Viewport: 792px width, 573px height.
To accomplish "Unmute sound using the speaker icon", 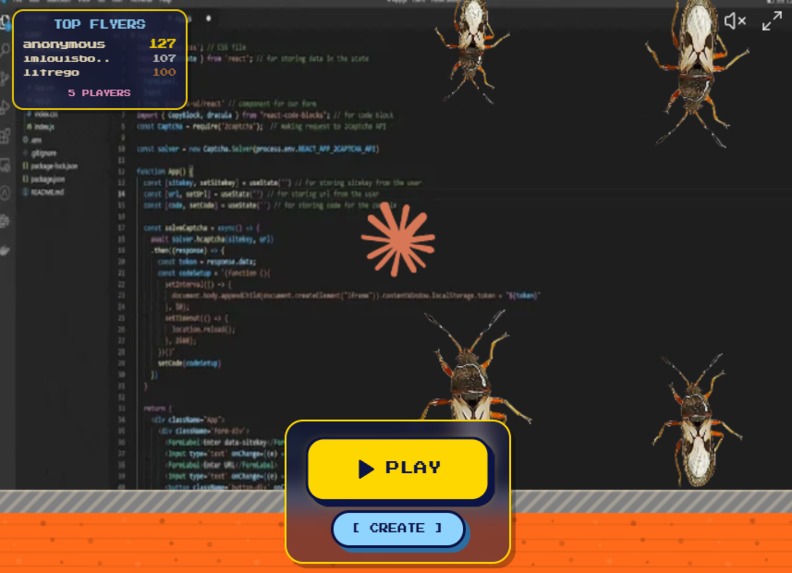I will 734,21.
